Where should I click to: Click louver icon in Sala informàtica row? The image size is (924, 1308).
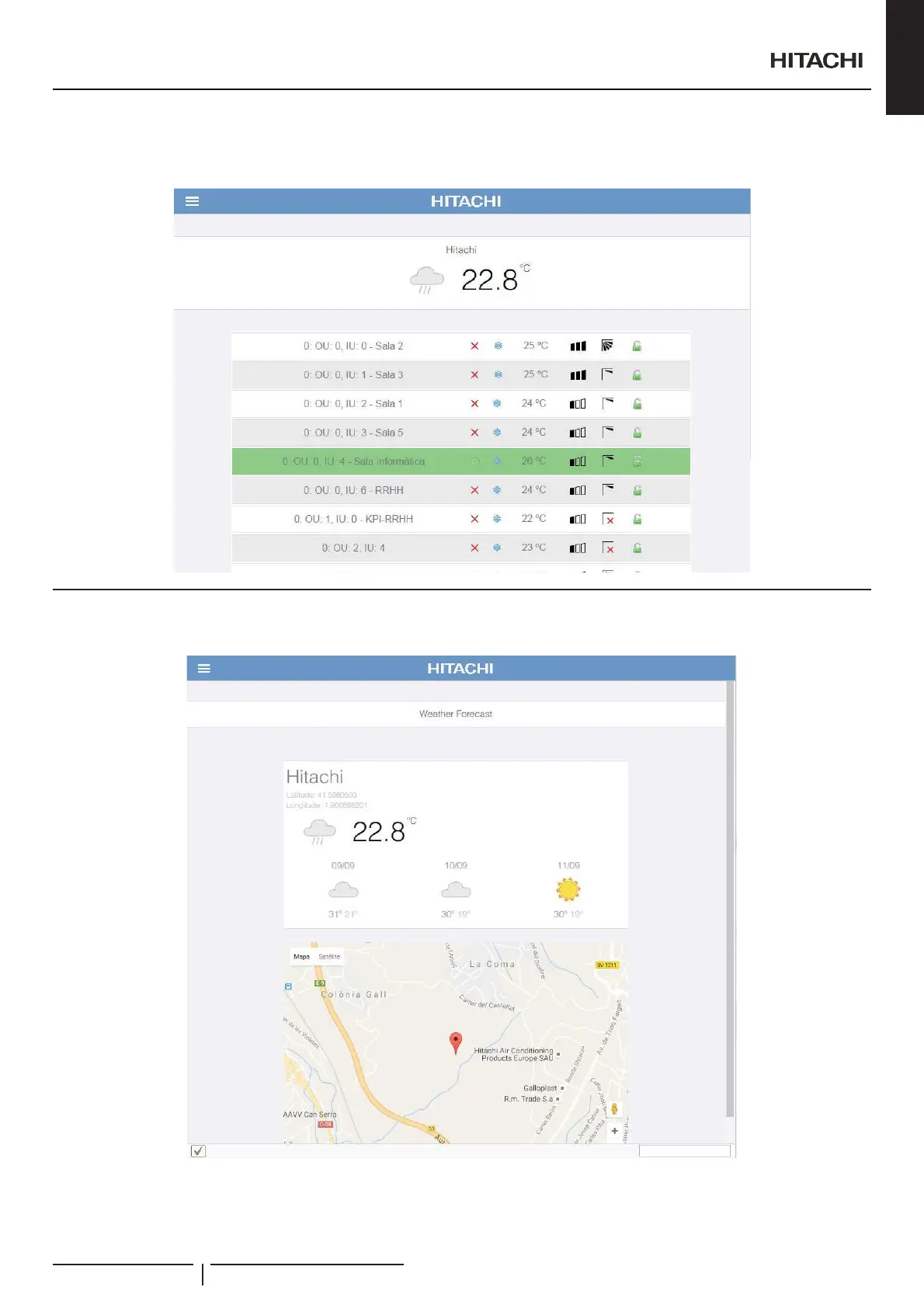click(608, 461)
